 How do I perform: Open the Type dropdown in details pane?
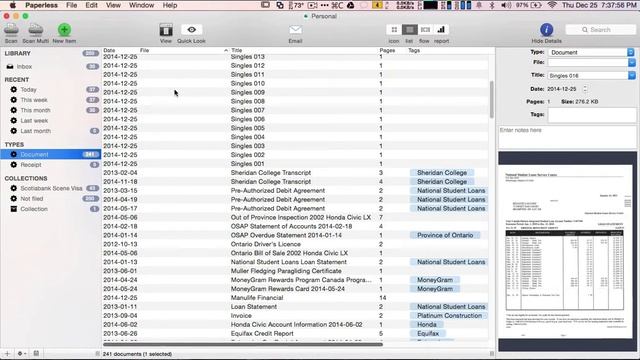coord(591,52)
